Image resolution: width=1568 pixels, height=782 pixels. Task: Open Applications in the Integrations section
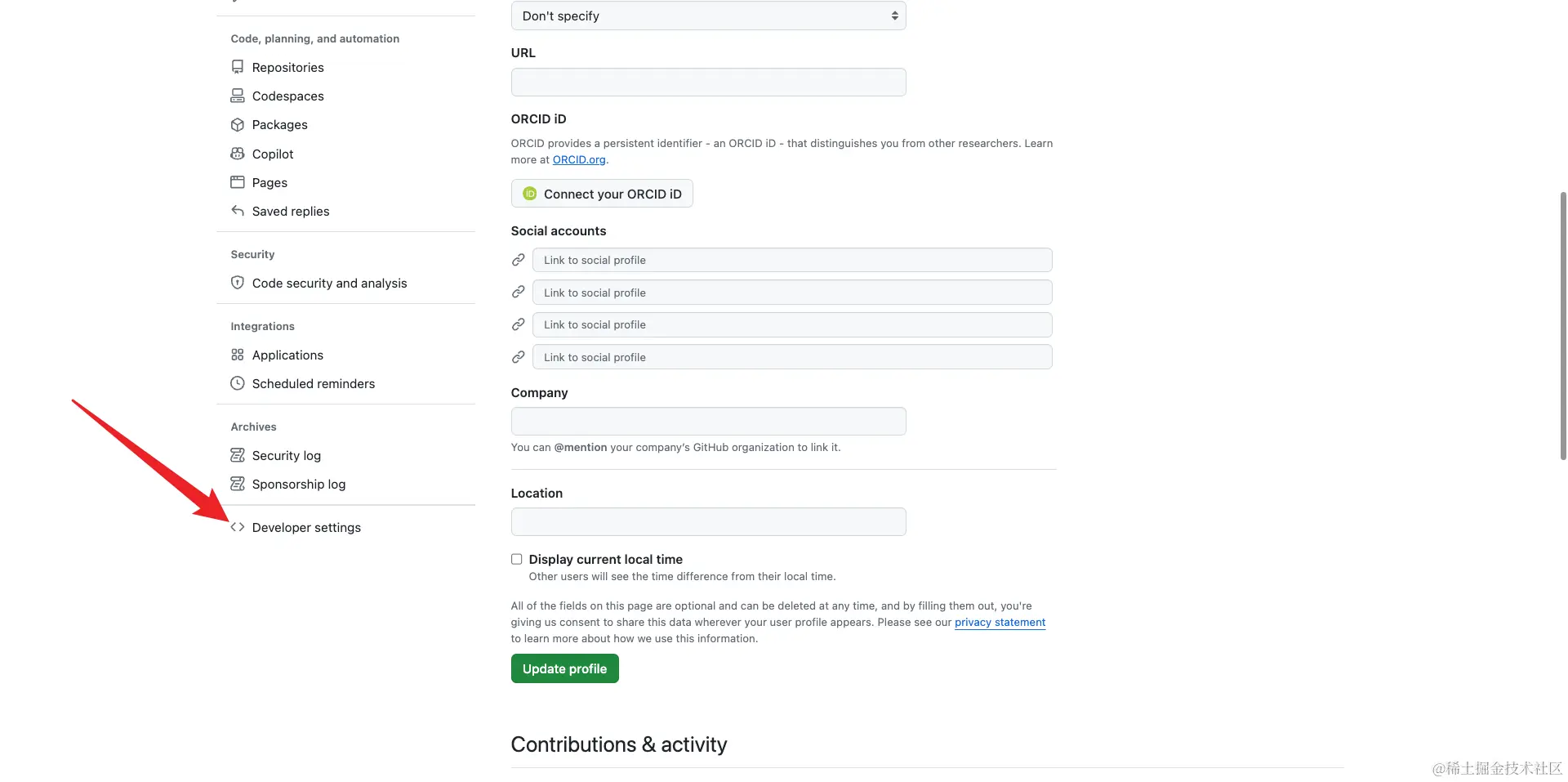click(287, 355)
